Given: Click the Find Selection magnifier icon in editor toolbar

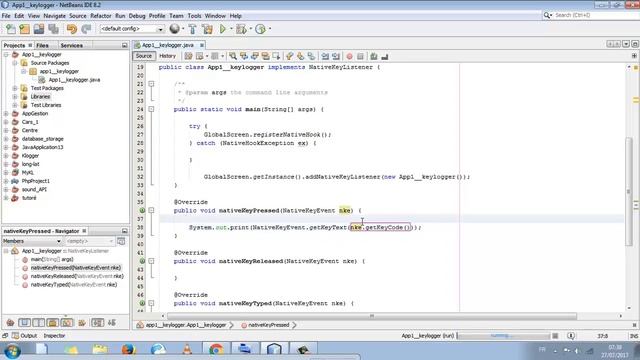Looking at the screenshot, I should [x=233, y=56].
